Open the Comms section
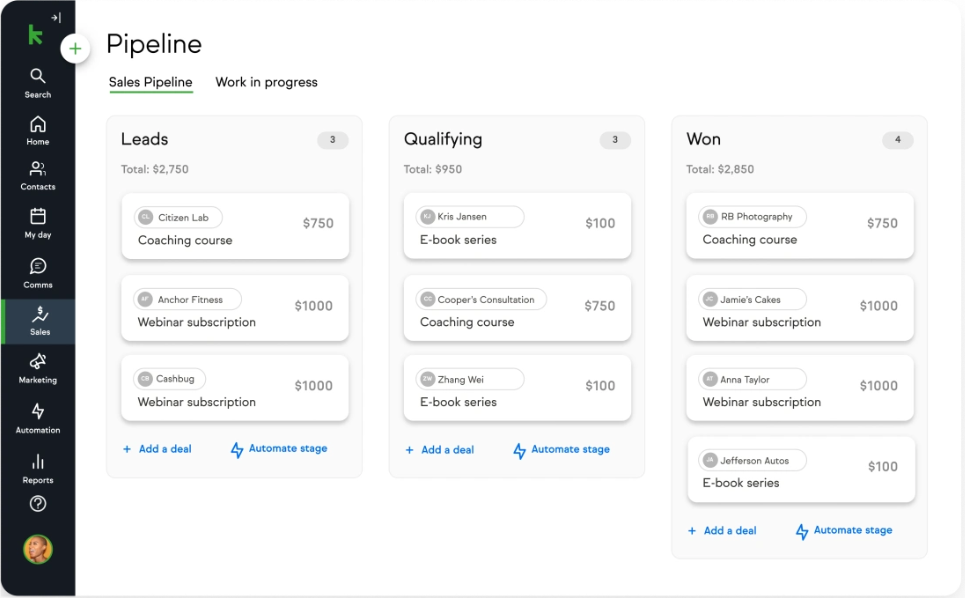The image size is (965, 598). (x=37, y=272)
